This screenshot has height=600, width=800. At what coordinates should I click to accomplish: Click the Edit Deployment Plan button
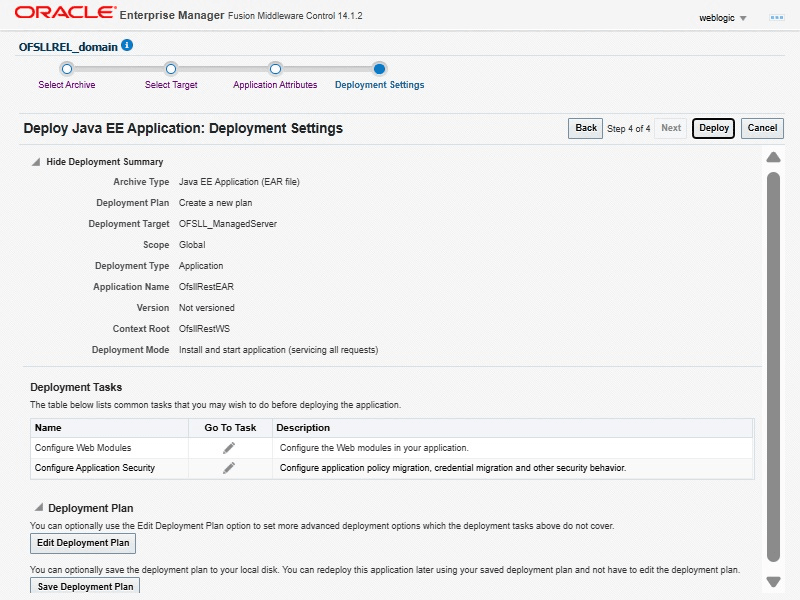point(83,543)
